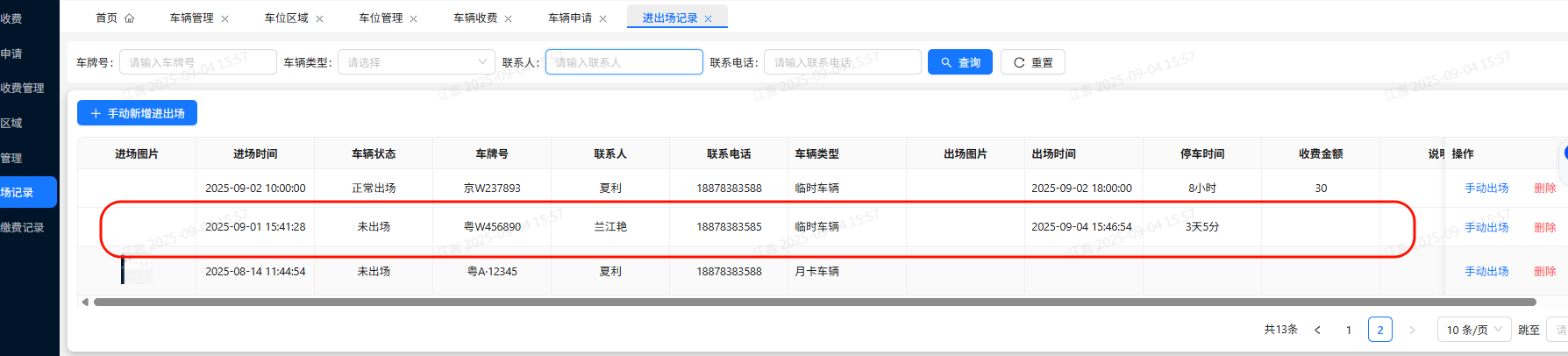This screenshot has width=1568, height=356.
Task: Go to page 1 in pagination
Action: pos(1349,330)
